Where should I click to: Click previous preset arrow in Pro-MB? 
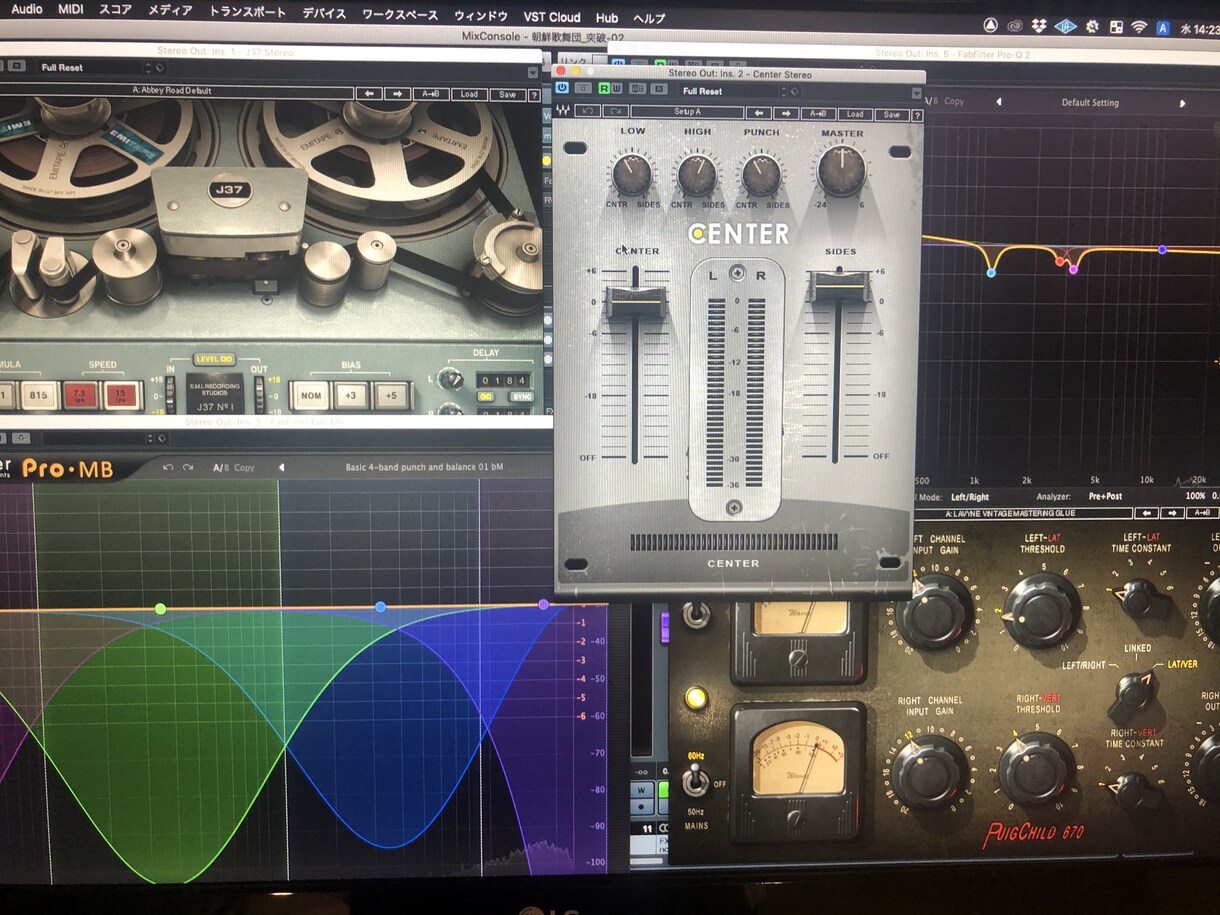click(281, 467)
